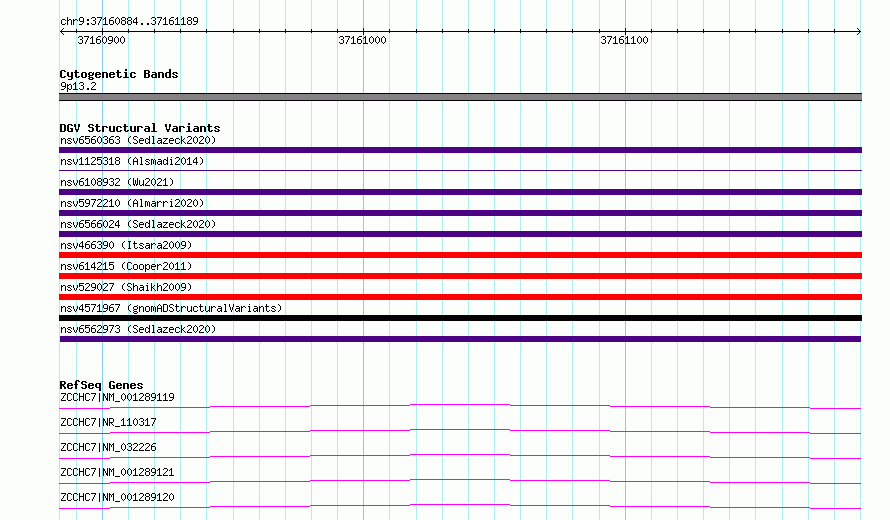The image size is (890, 520).
Task: Open variant nsv6108932 (Wu2021) label
Action: (x=117, y=182)
